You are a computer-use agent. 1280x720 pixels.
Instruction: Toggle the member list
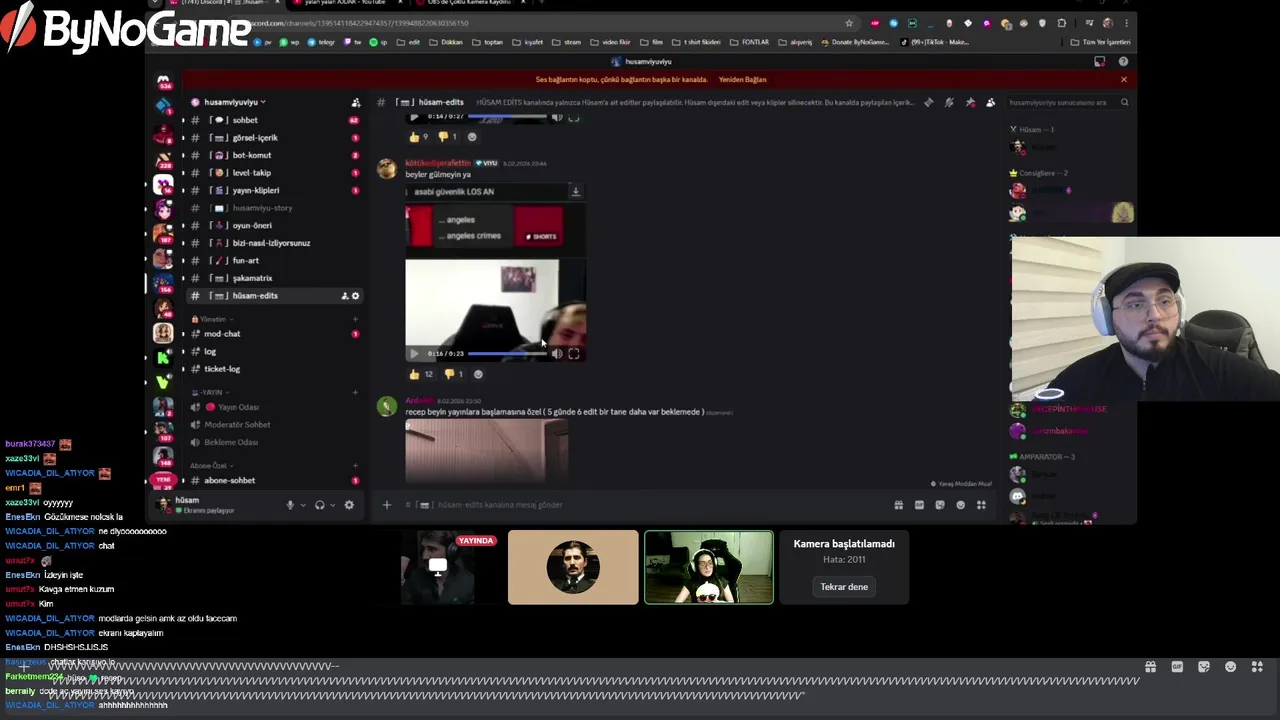(x=991, y=102)
